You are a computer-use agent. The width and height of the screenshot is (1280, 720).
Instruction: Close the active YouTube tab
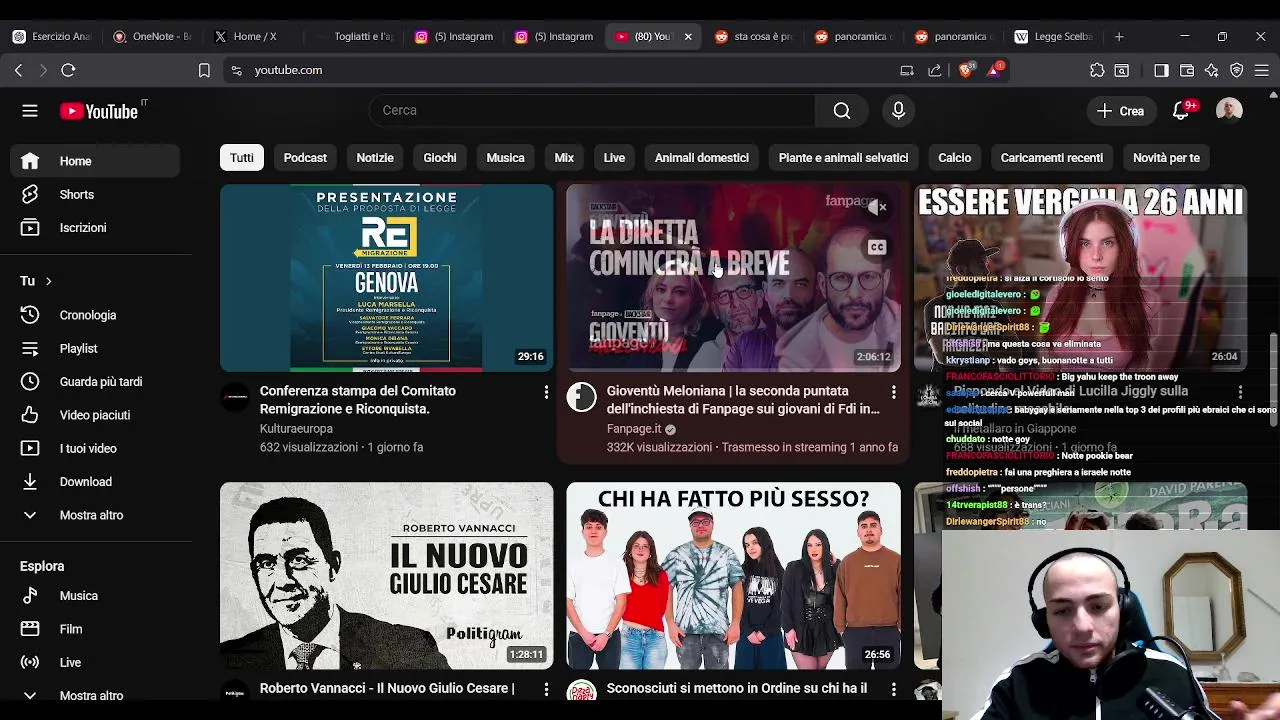[688, 36]
